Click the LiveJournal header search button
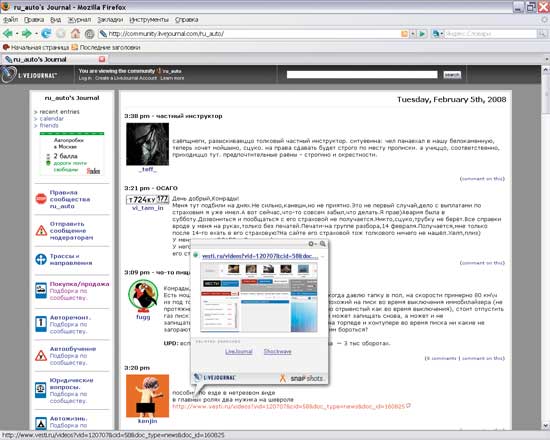This screenshot has width=550, height=440. [x=452, y=75]
